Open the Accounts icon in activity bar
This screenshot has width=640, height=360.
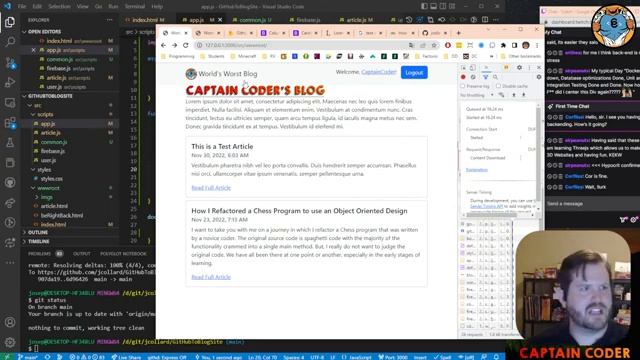pyautogui.click(x=10, y=322)
